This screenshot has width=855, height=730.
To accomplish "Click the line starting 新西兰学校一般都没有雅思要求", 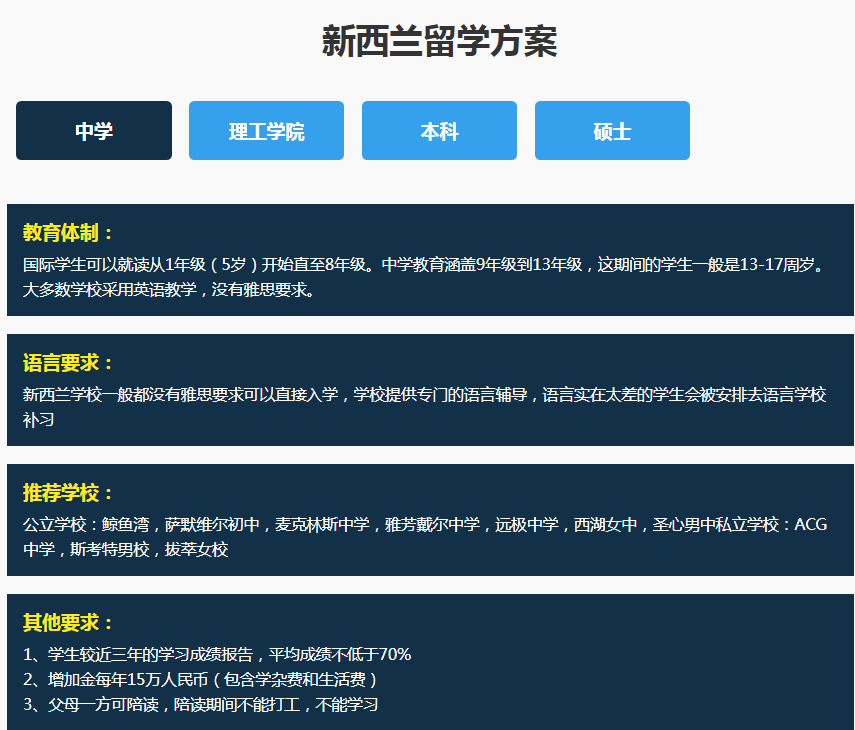I will click(424, 395).
